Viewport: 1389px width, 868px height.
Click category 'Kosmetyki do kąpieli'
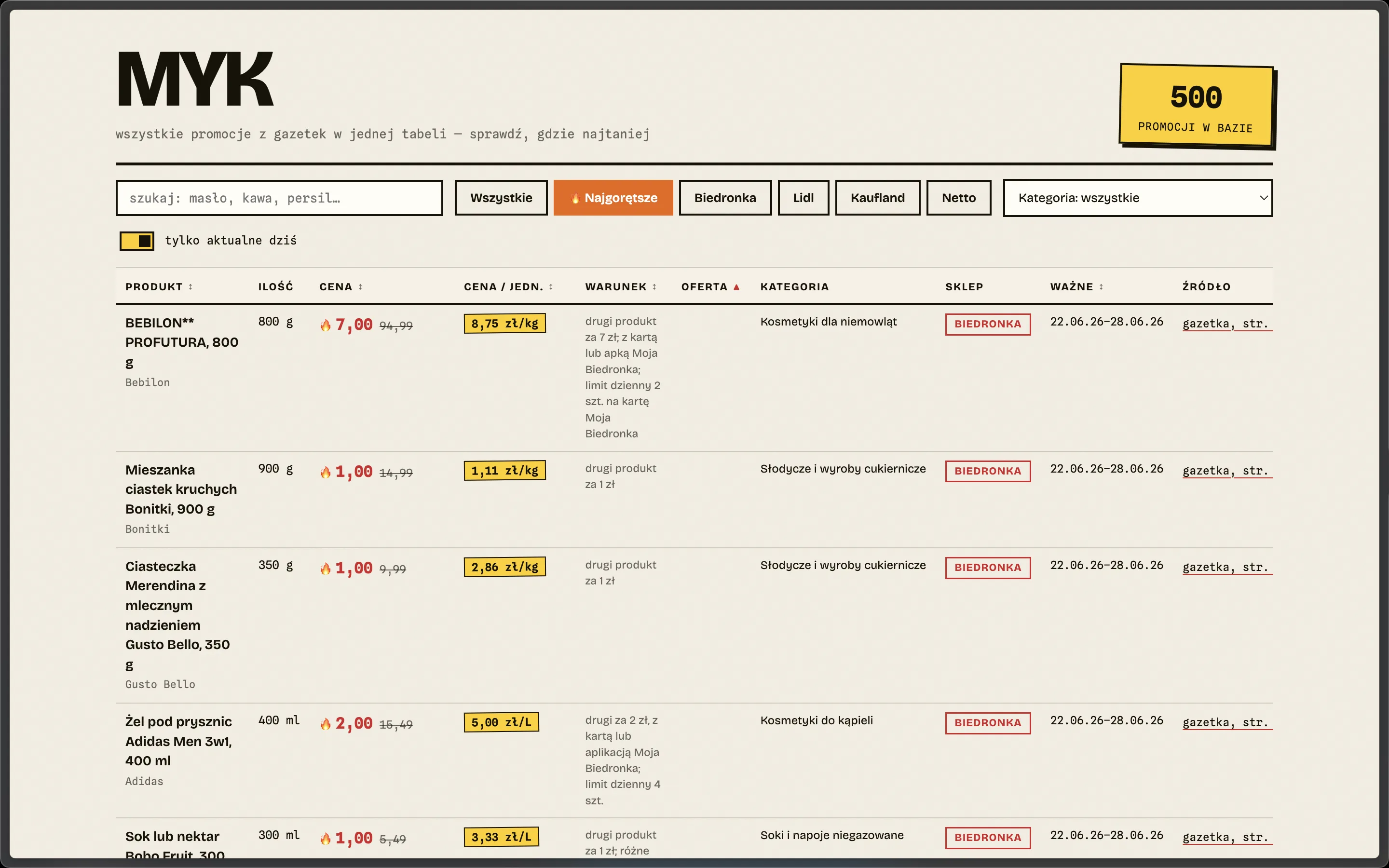pos(816,720)
